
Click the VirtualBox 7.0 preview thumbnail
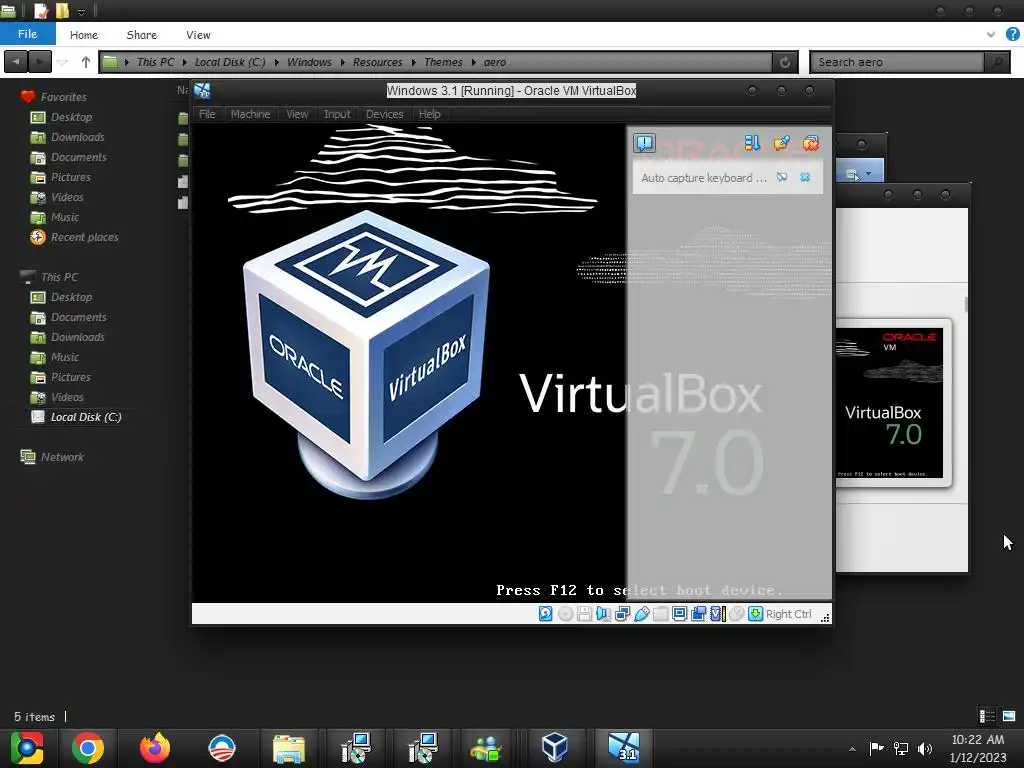889,402
